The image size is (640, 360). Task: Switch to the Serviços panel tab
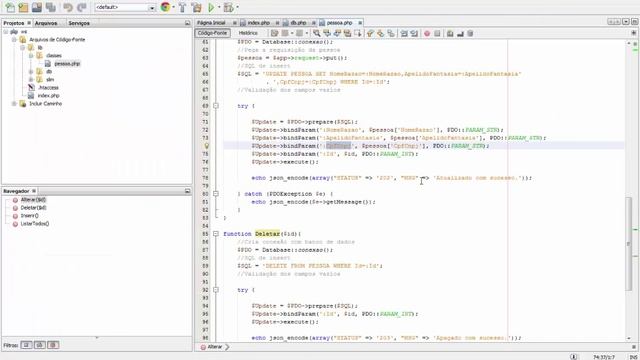[x=79, y=23]
